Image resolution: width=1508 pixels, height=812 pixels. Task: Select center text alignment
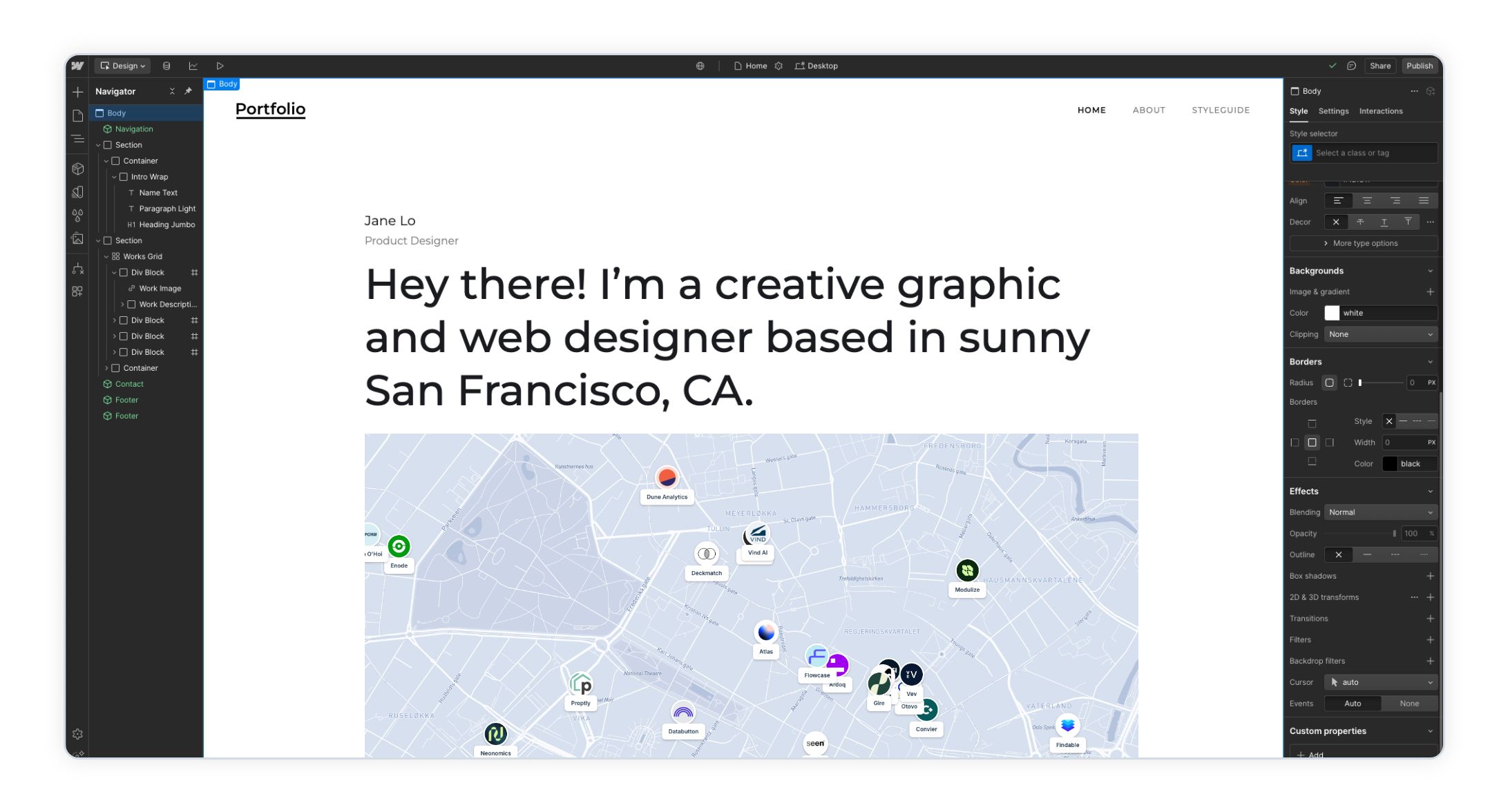[1368, 200]
